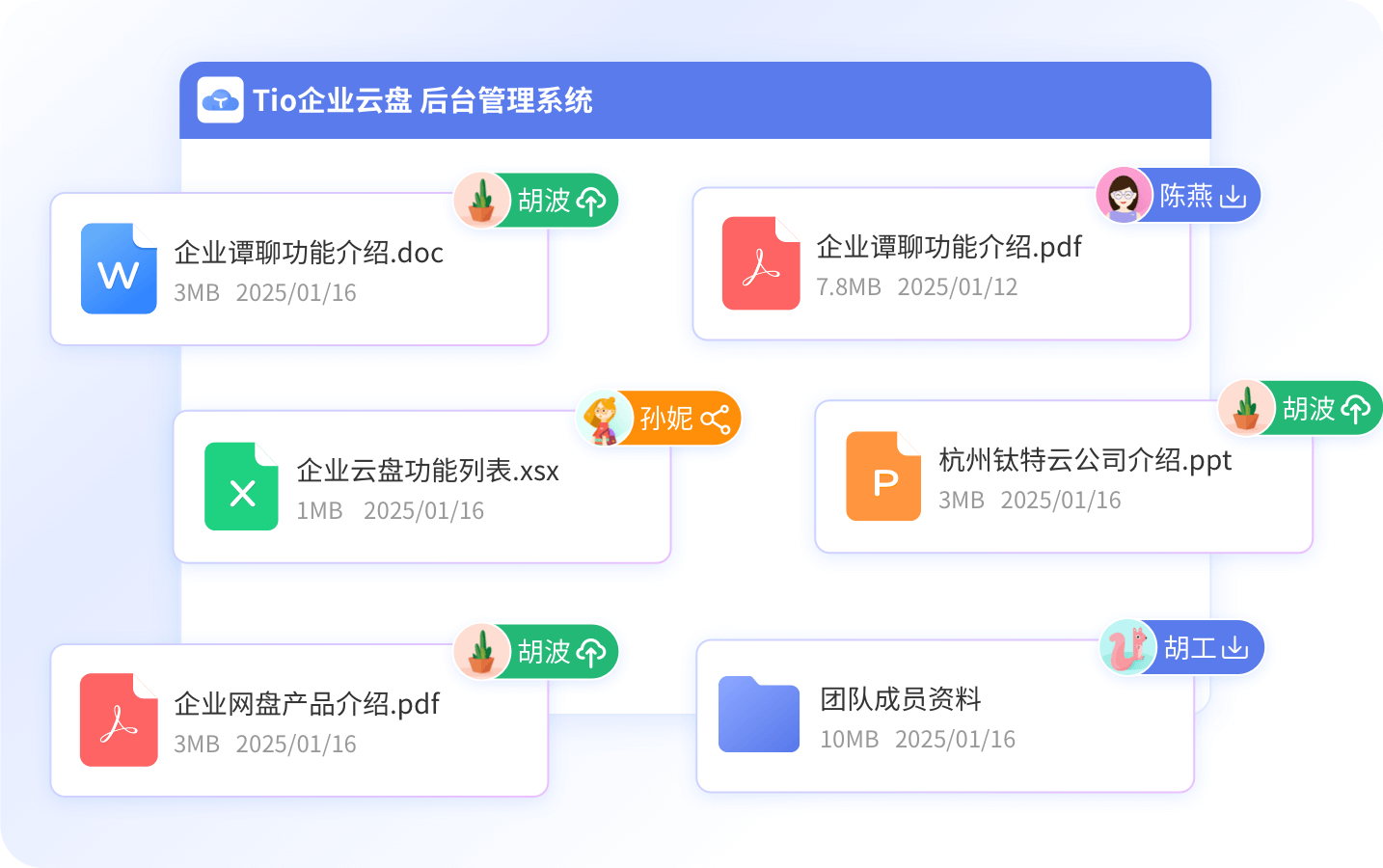The image size is (1383, 868).
Task: Click size and date 1MB 2025/01/16
Action: [391, 511]
